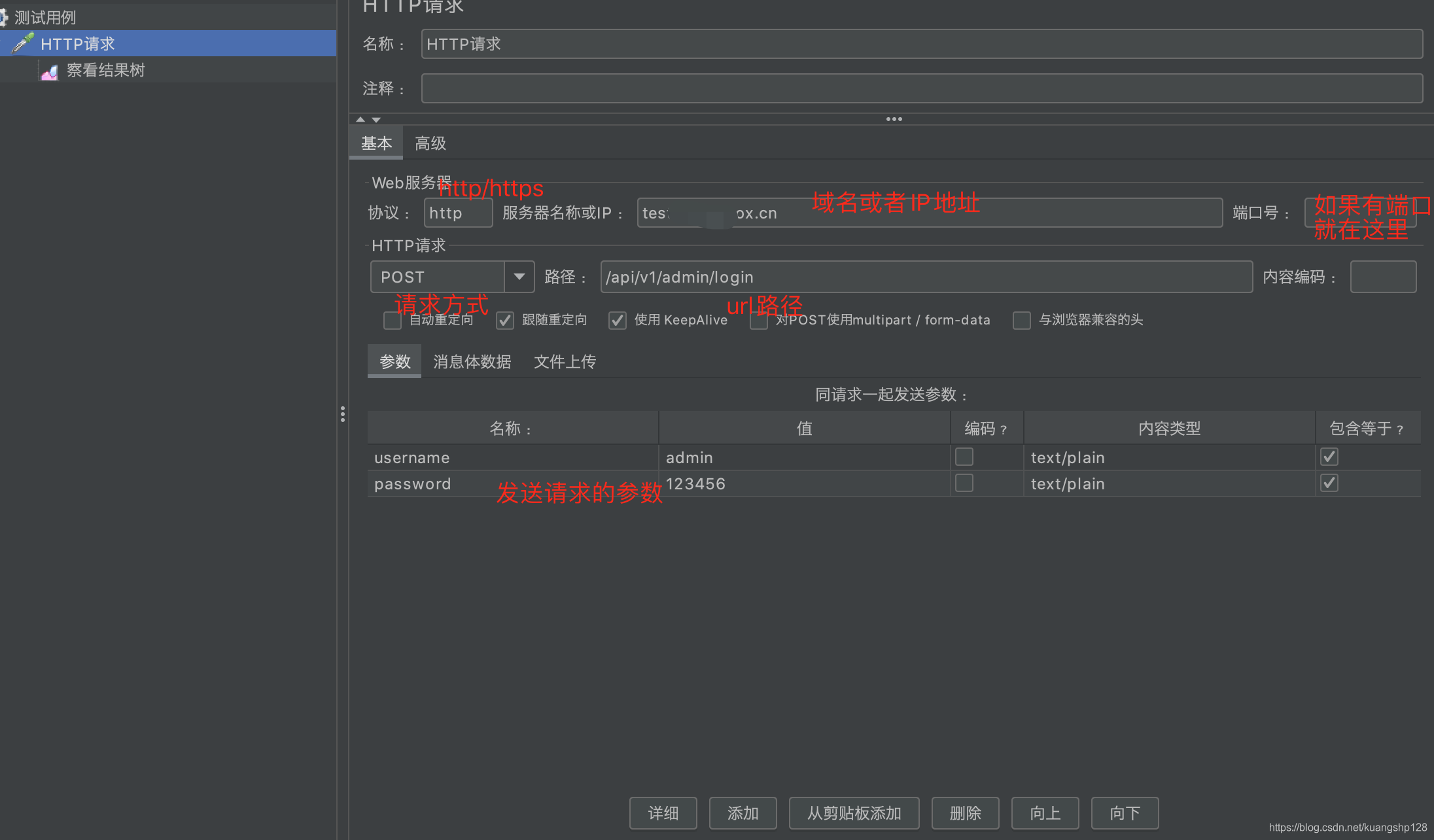
Task: Click the 123456 value cell
Action: 805,483
